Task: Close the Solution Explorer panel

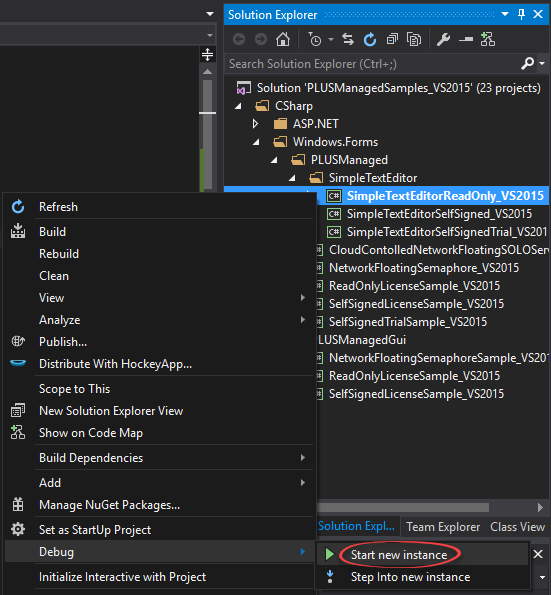Action: [x=538, y=14]
